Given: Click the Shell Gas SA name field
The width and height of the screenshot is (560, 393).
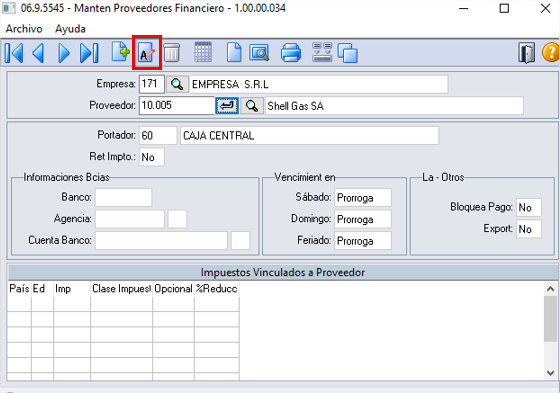Looking at the screenshot, I should pyautogui.click(x=394, y=106).
